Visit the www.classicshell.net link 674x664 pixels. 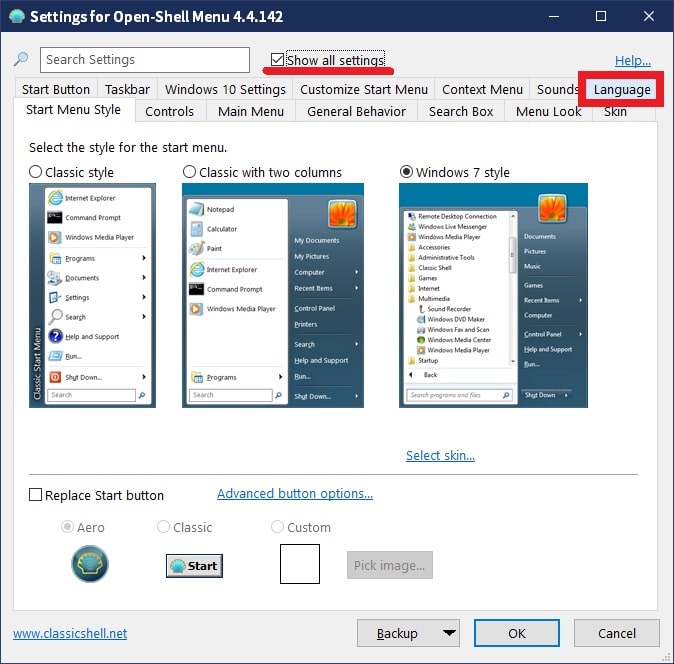click(70, 633)
